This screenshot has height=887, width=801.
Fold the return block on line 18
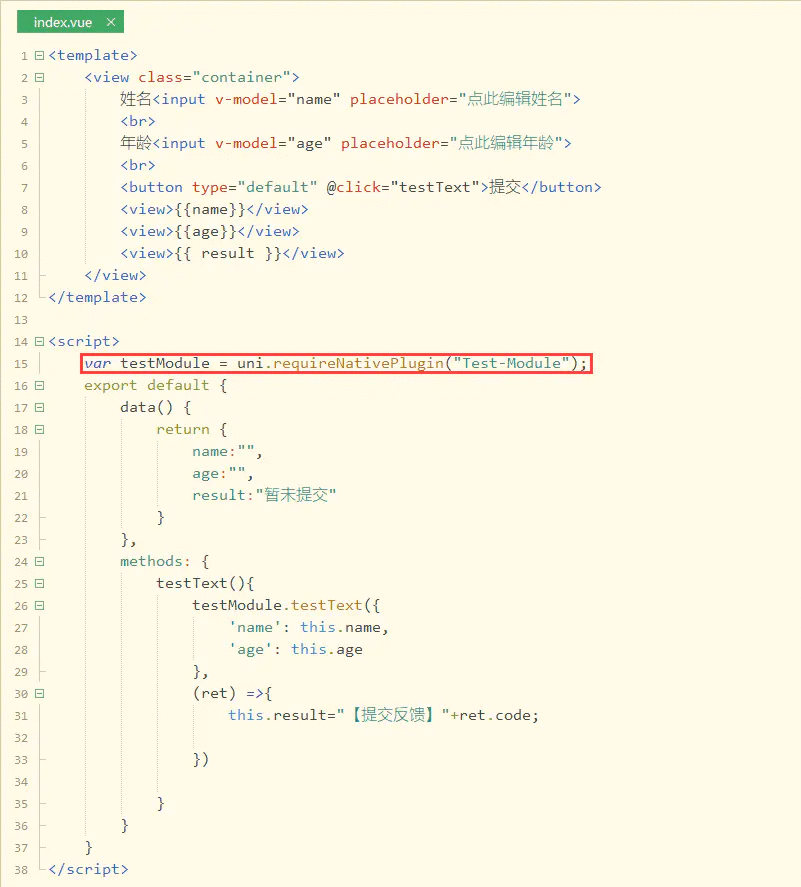point(39,429)
